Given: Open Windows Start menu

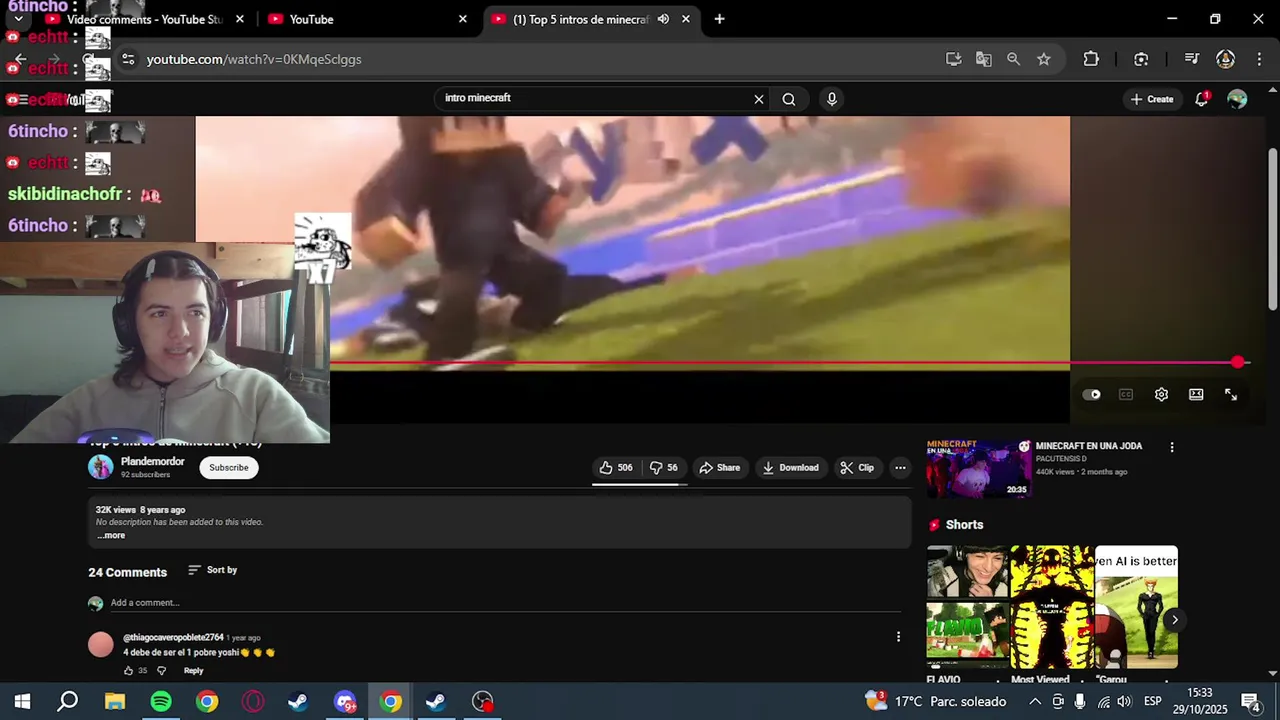Looking at the screenshot, I should pyautogui.click(x=22, y=702).
